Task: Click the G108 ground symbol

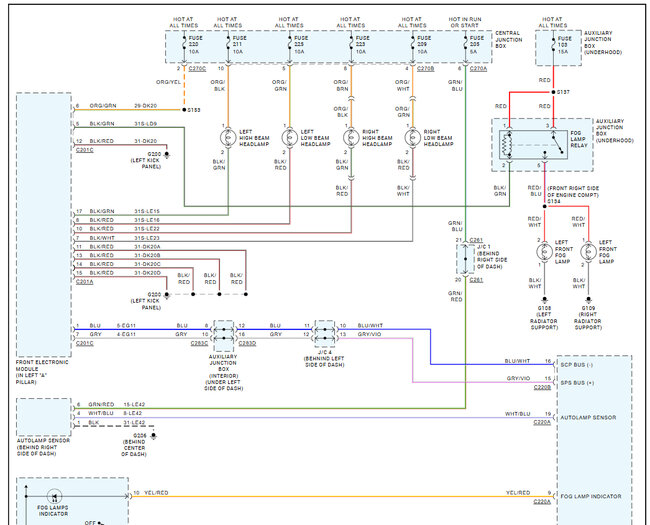Action: (544, 299)
